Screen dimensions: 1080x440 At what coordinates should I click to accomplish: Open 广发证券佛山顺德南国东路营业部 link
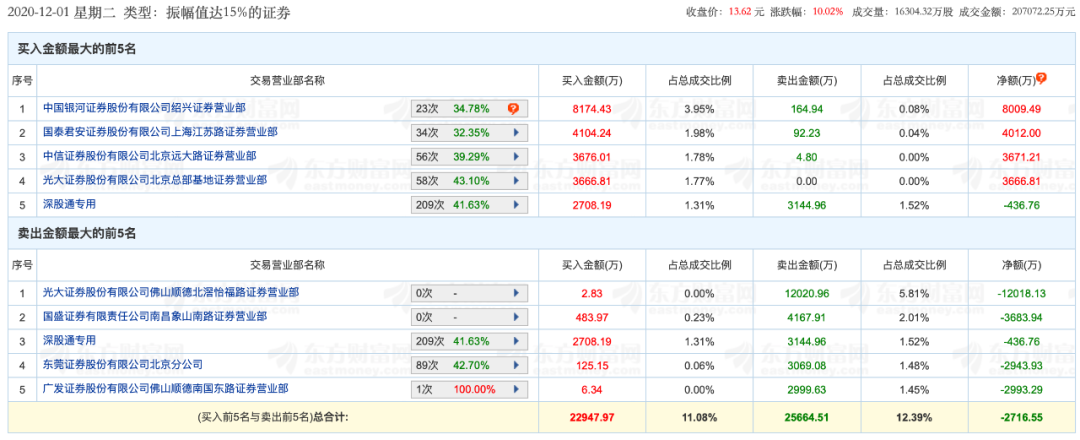[165, 389]
